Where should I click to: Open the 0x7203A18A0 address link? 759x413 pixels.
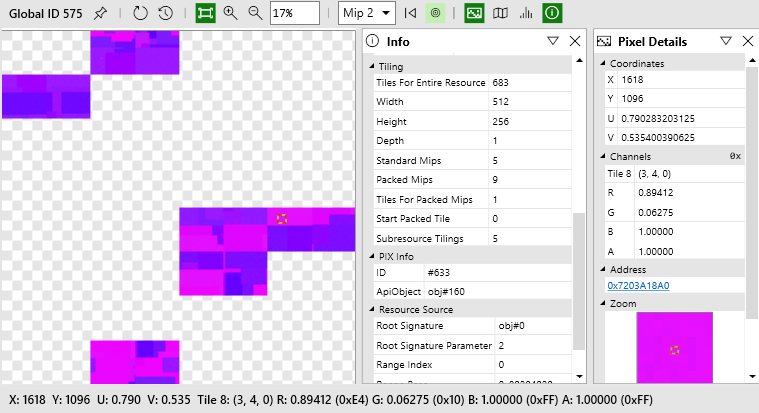point(638,286)
